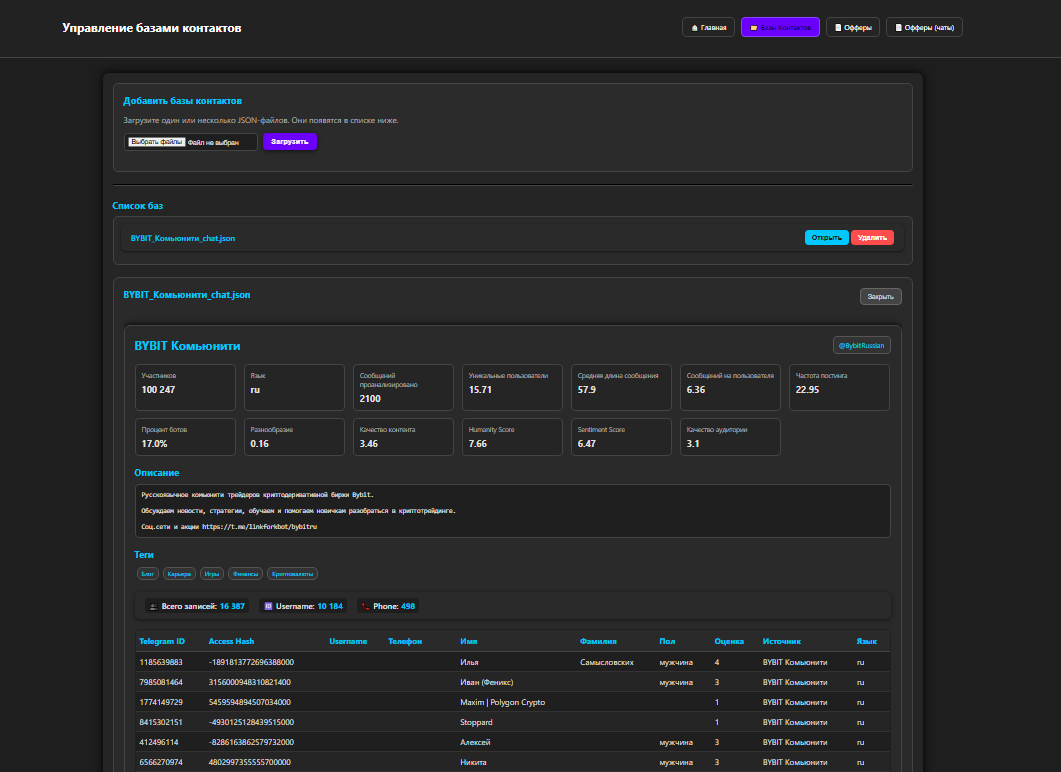Click the people icon beside Всего записей
Screen dimensions: 1061x772
[152, 606]
